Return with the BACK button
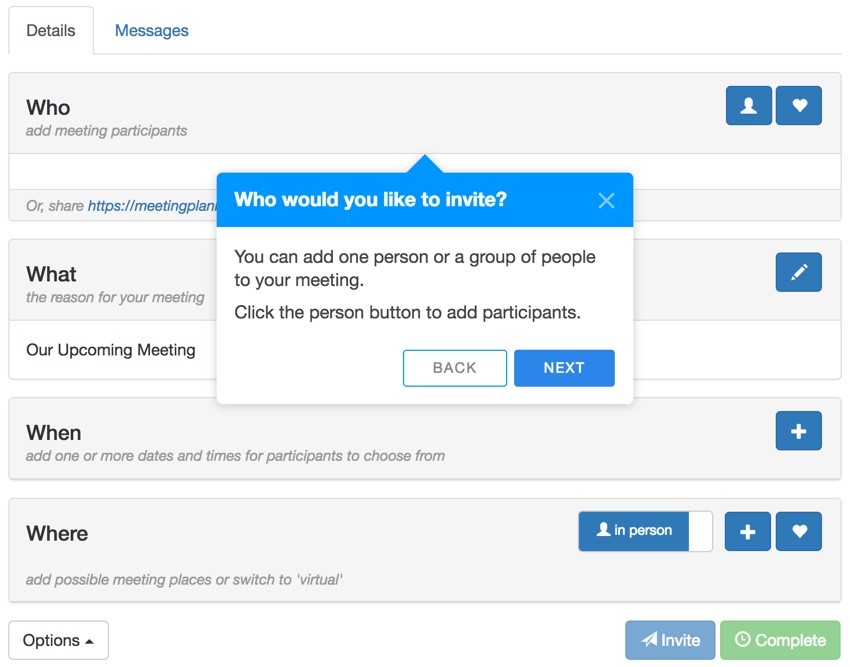 [x=455, y=368]
